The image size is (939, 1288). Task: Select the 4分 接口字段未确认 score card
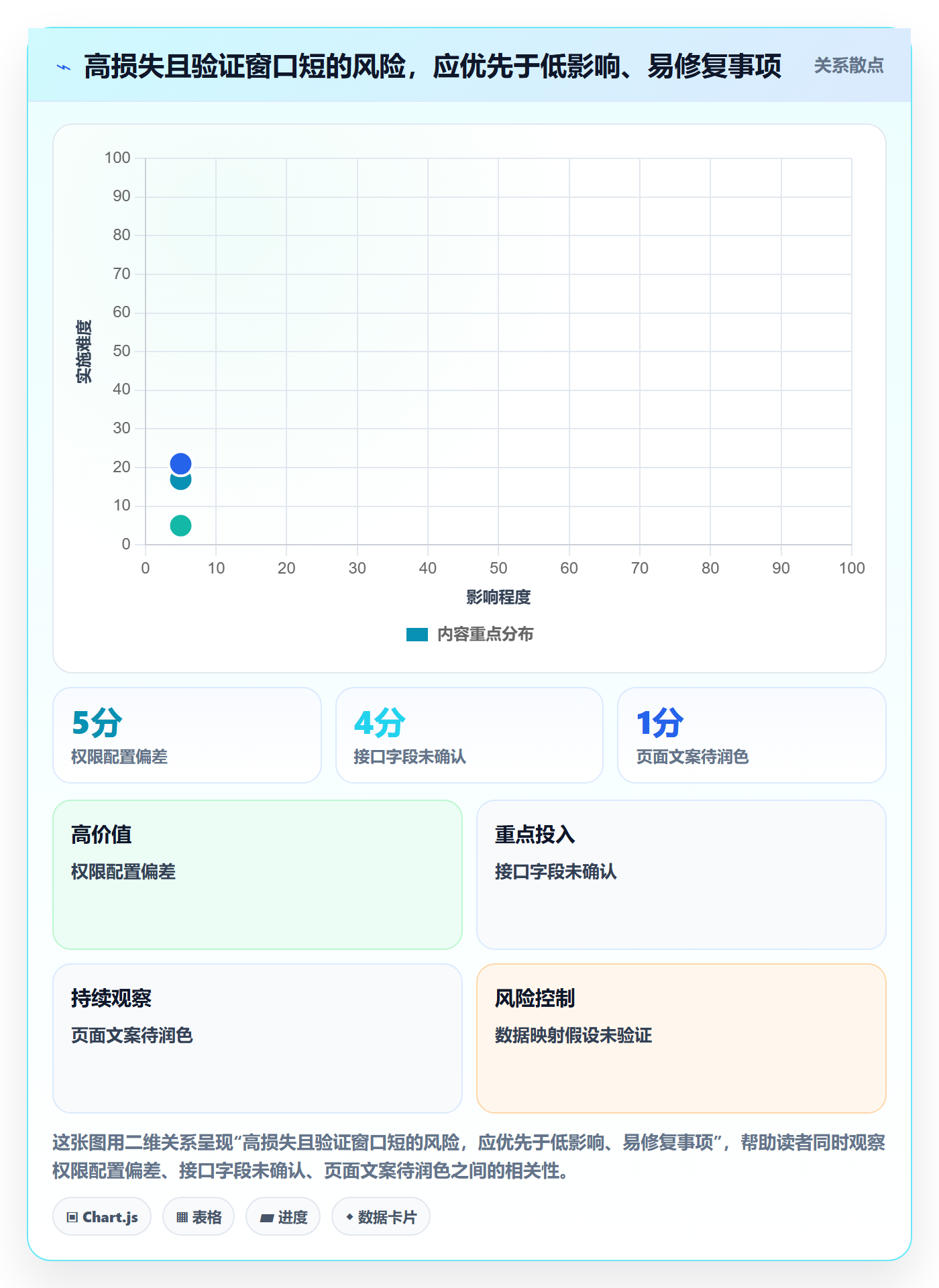pos(469,735)
